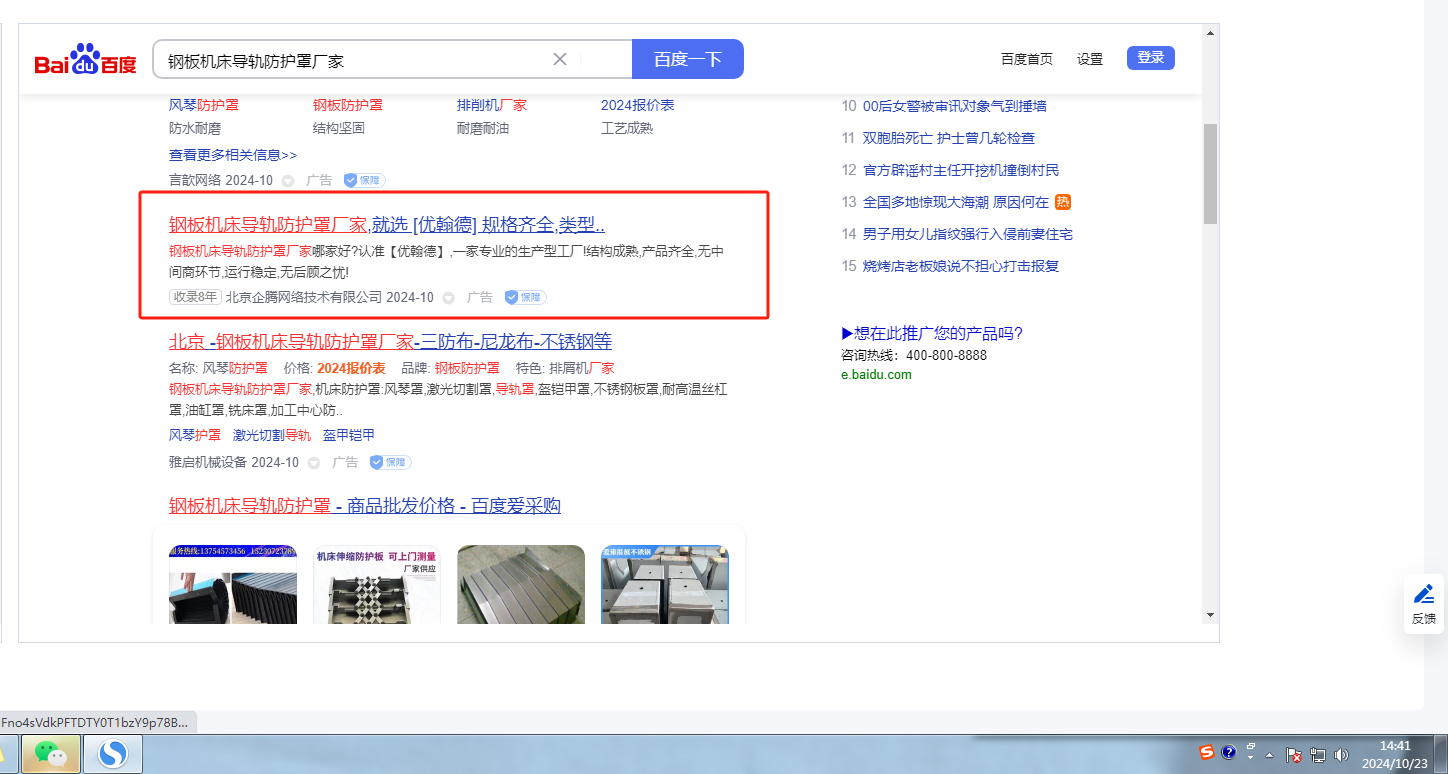
Task: Click the blue help question-mark tray icon
Action: click(x=1229, y=753)
